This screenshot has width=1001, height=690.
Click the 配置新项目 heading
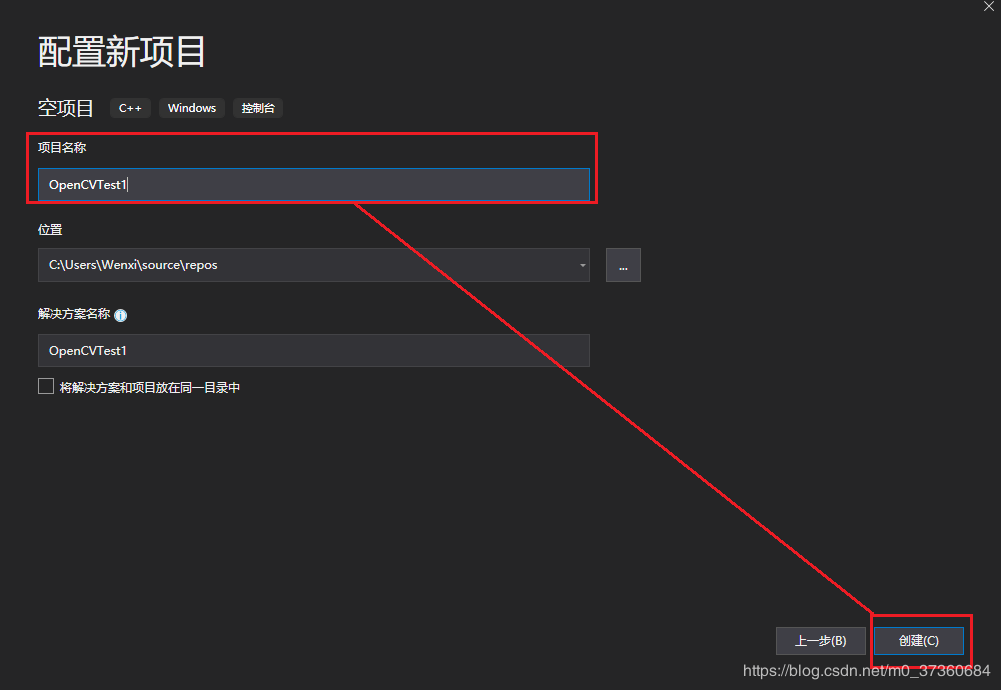click(122, 52)
